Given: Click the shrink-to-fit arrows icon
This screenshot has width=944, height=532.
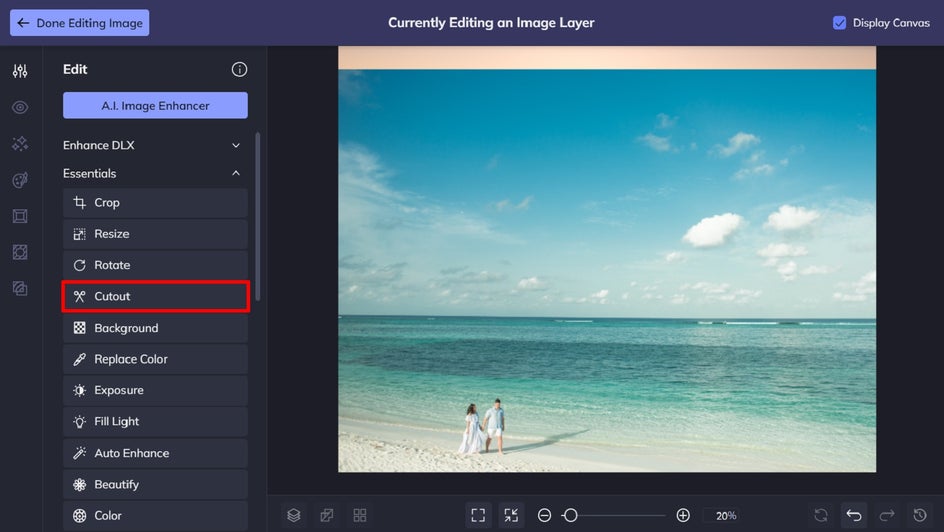Looking at the screenshot, I should (511, 515).
